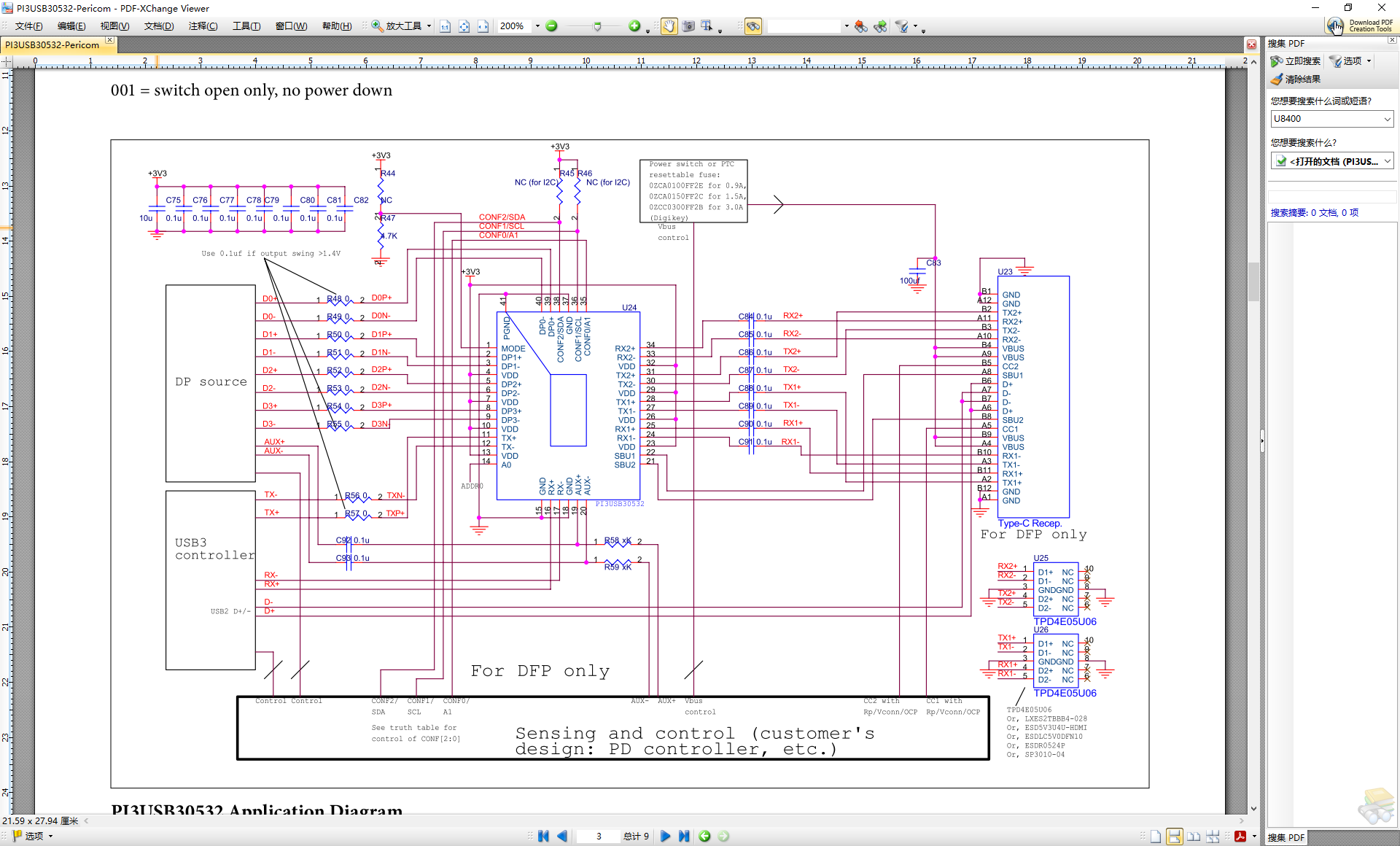This screenshot has width=1400, height=846.
Task: Go to the previous page
Action: (x=562, y=837)
